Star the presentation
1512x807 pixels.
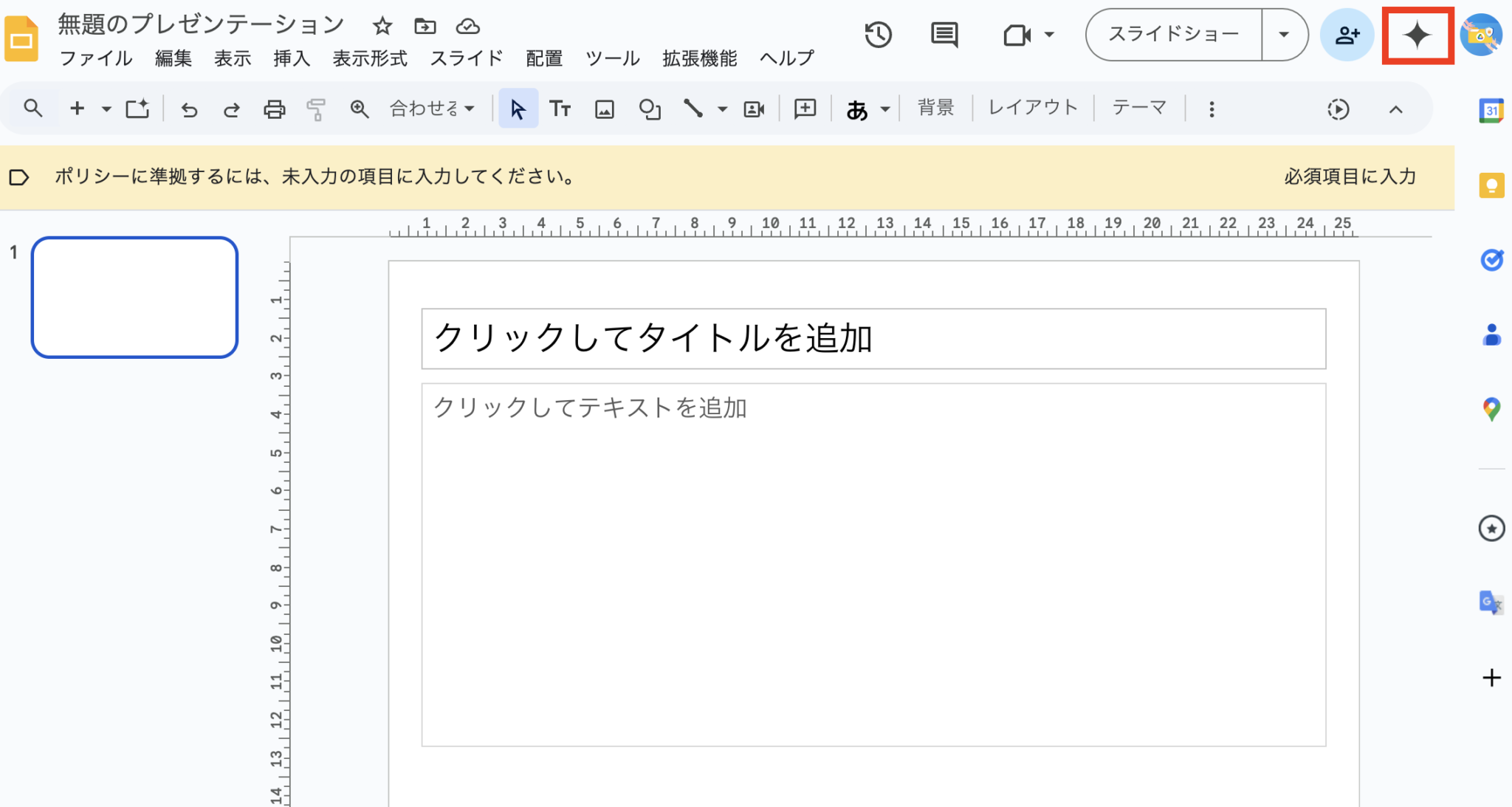point(383,27)
